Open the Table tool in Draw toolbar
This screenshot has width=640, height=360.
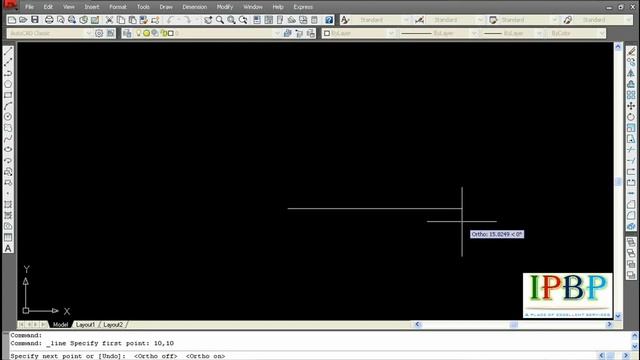point(8,237)
